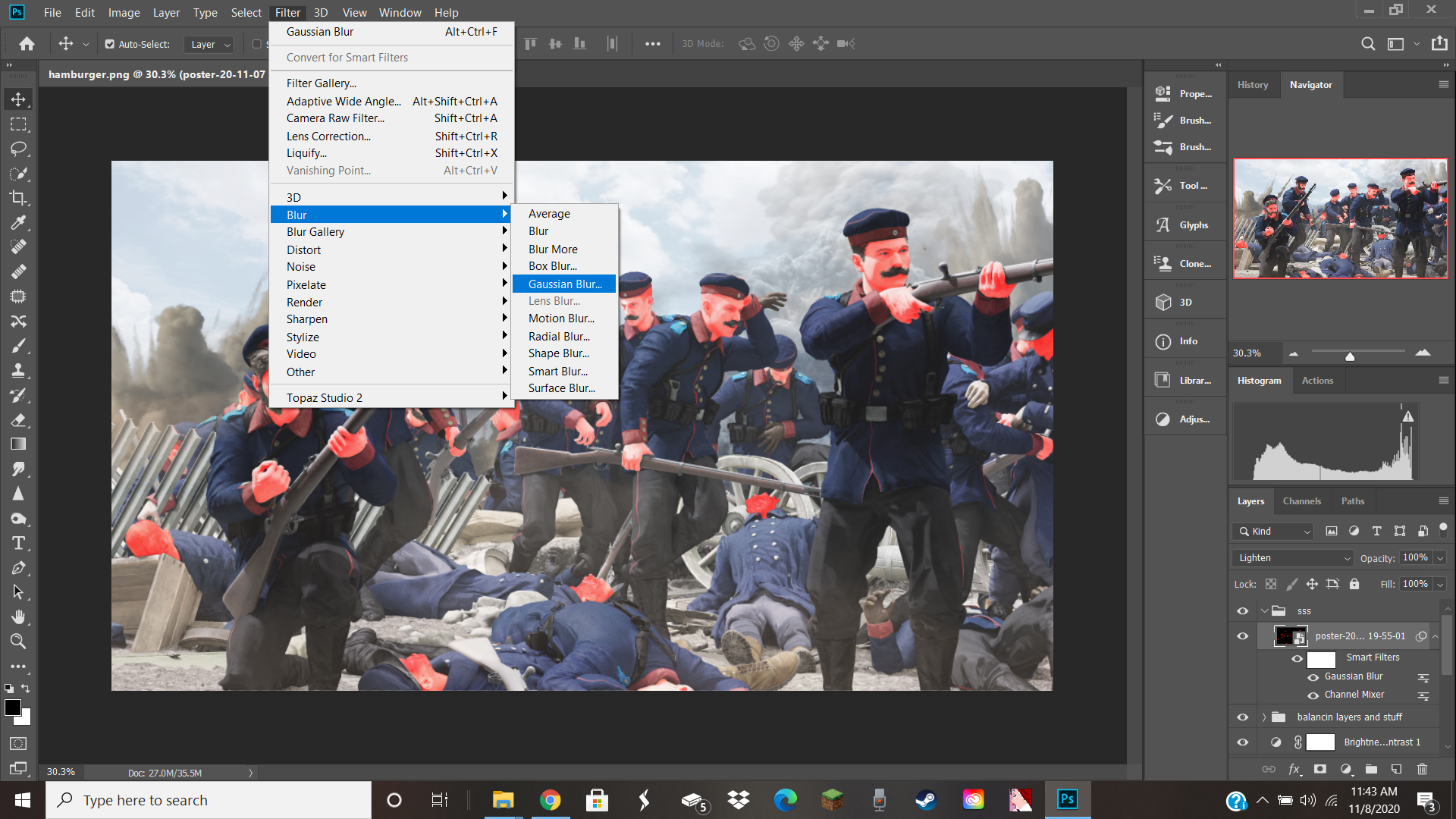Image resolution: width=1456 pixels, height=819 pixels.
Task: Open the Opacity value dropdown arrow
Action: [1440, 558]
